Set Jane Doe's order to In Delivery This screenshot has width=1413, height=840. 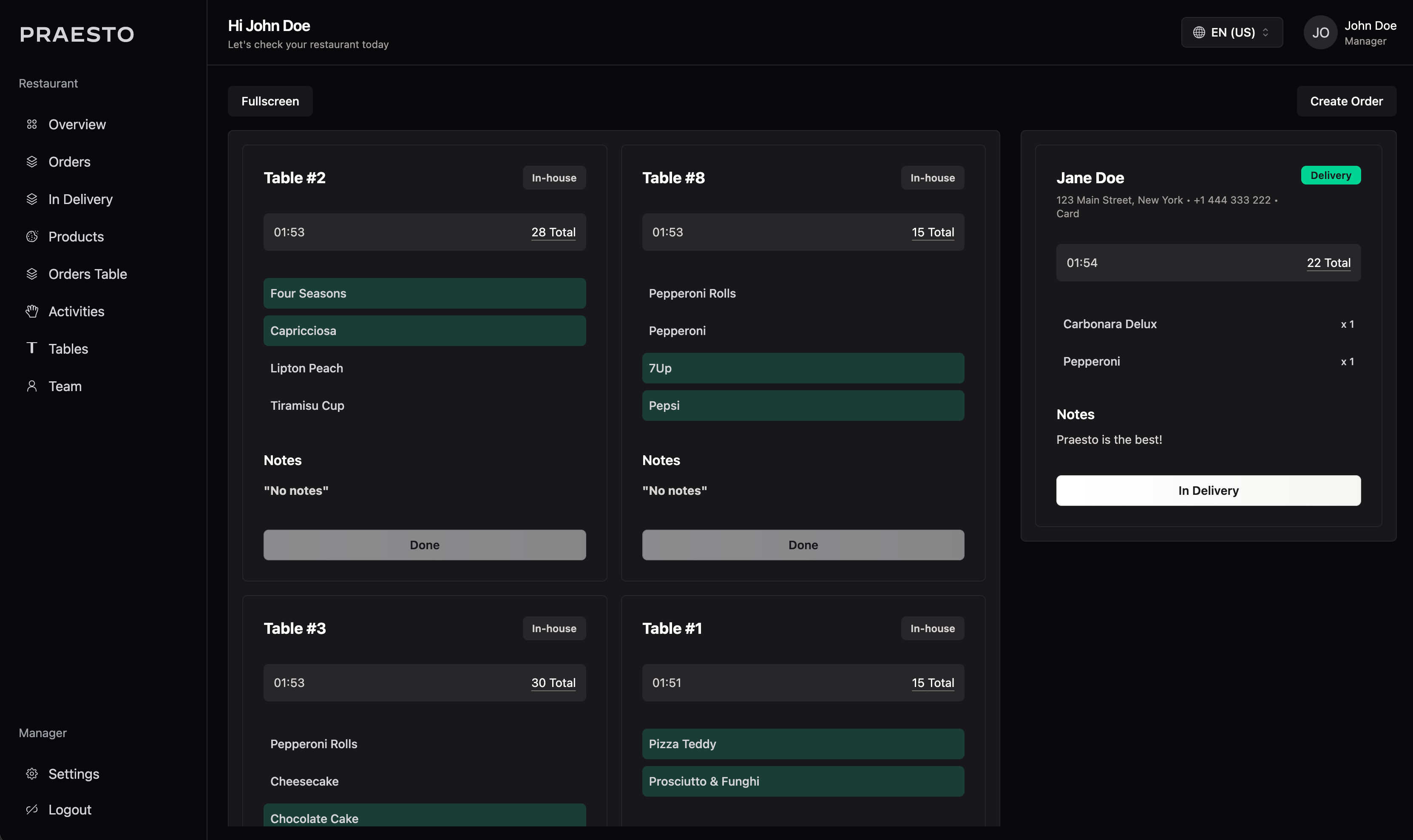tap(1208, 490)
